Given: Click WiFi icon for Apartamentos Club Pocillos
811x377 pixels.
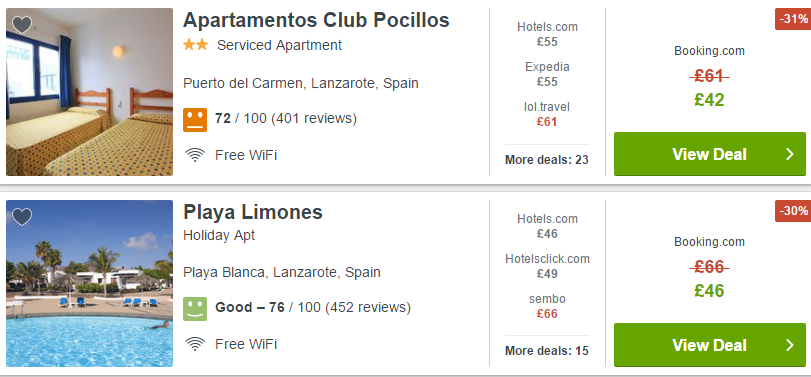Looking at the screenshot, I should (195, 155).
